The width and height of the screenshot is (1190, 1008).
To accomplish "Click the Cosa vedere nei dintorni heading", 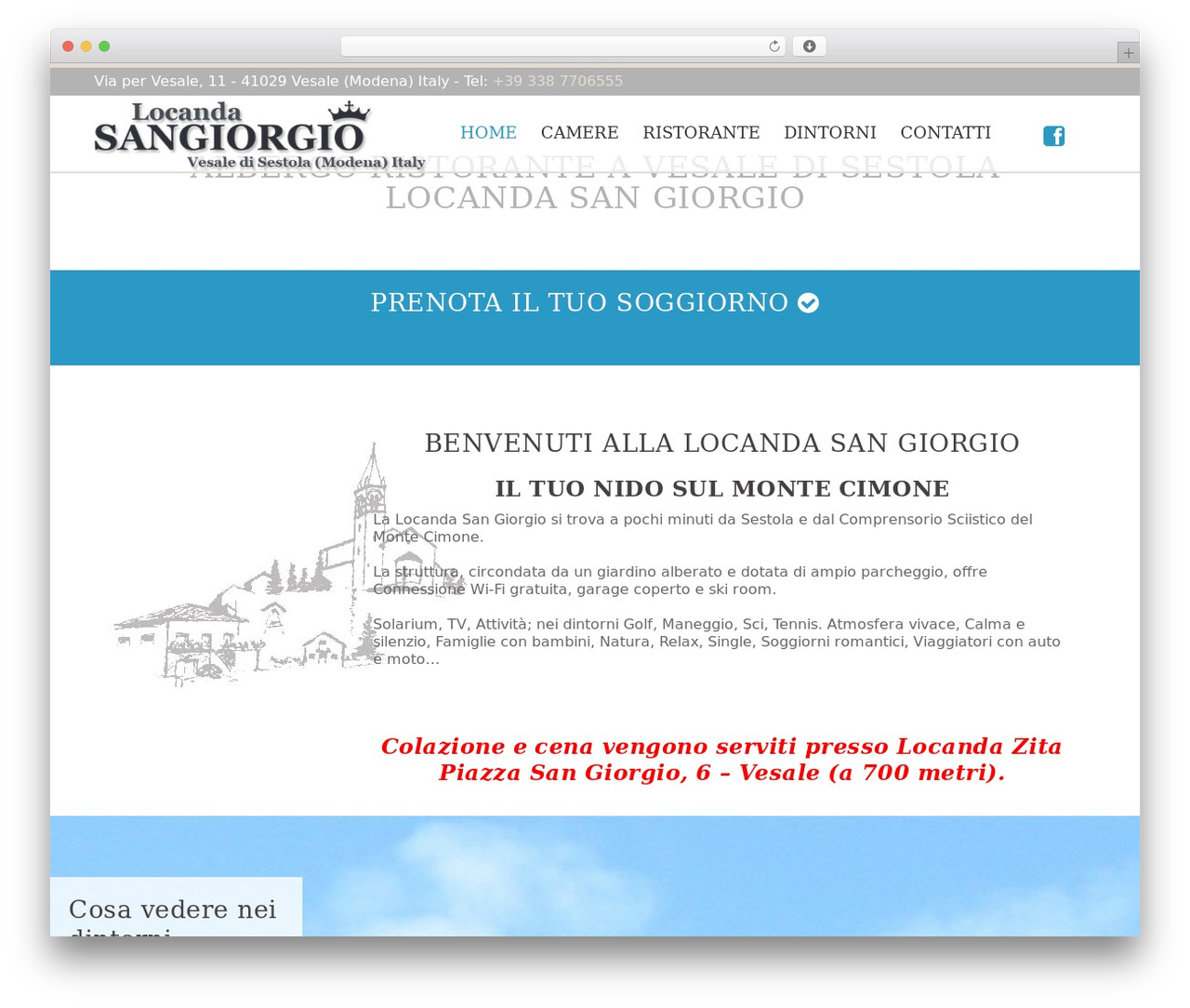I will pyautogui.click(x=173, y=916).
